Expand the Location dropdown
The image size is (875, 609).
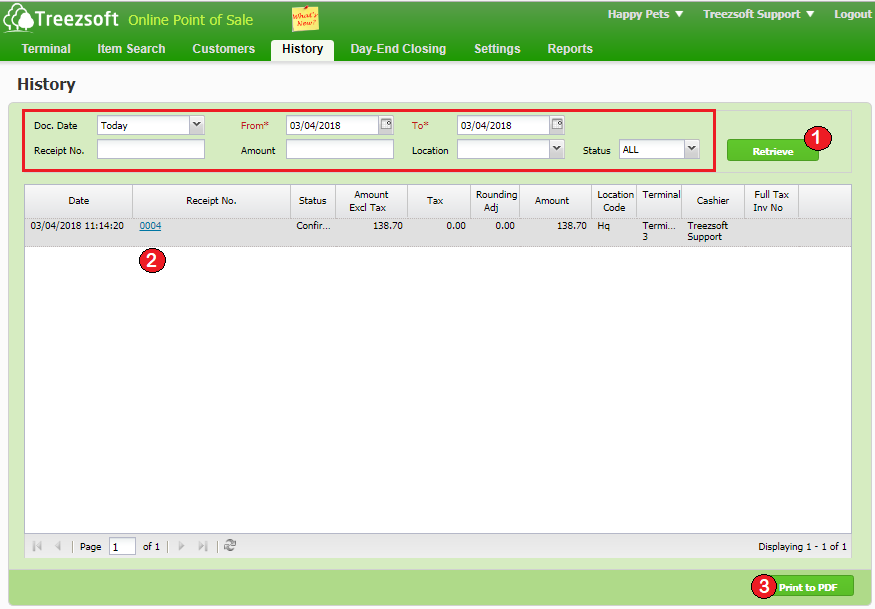(x=557, y=149)
